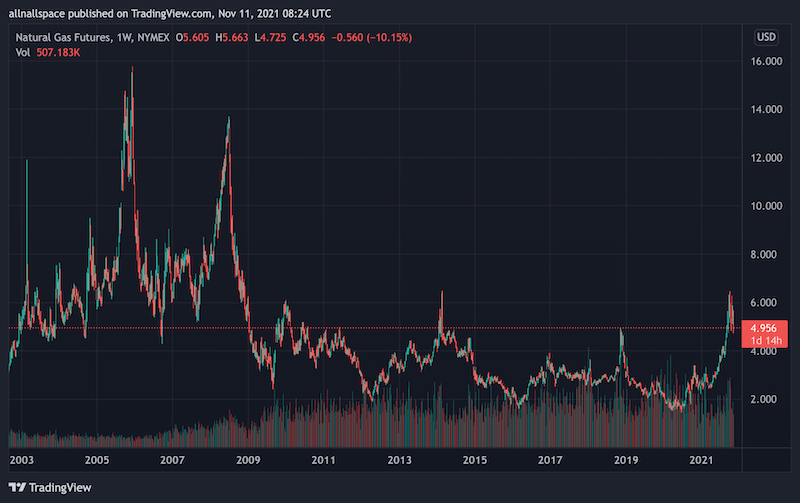Image resolution: width=800 pixels, height=503 pixels.
Task: Select the Natural Gas Futures symbol title
Action: point(63,37)
